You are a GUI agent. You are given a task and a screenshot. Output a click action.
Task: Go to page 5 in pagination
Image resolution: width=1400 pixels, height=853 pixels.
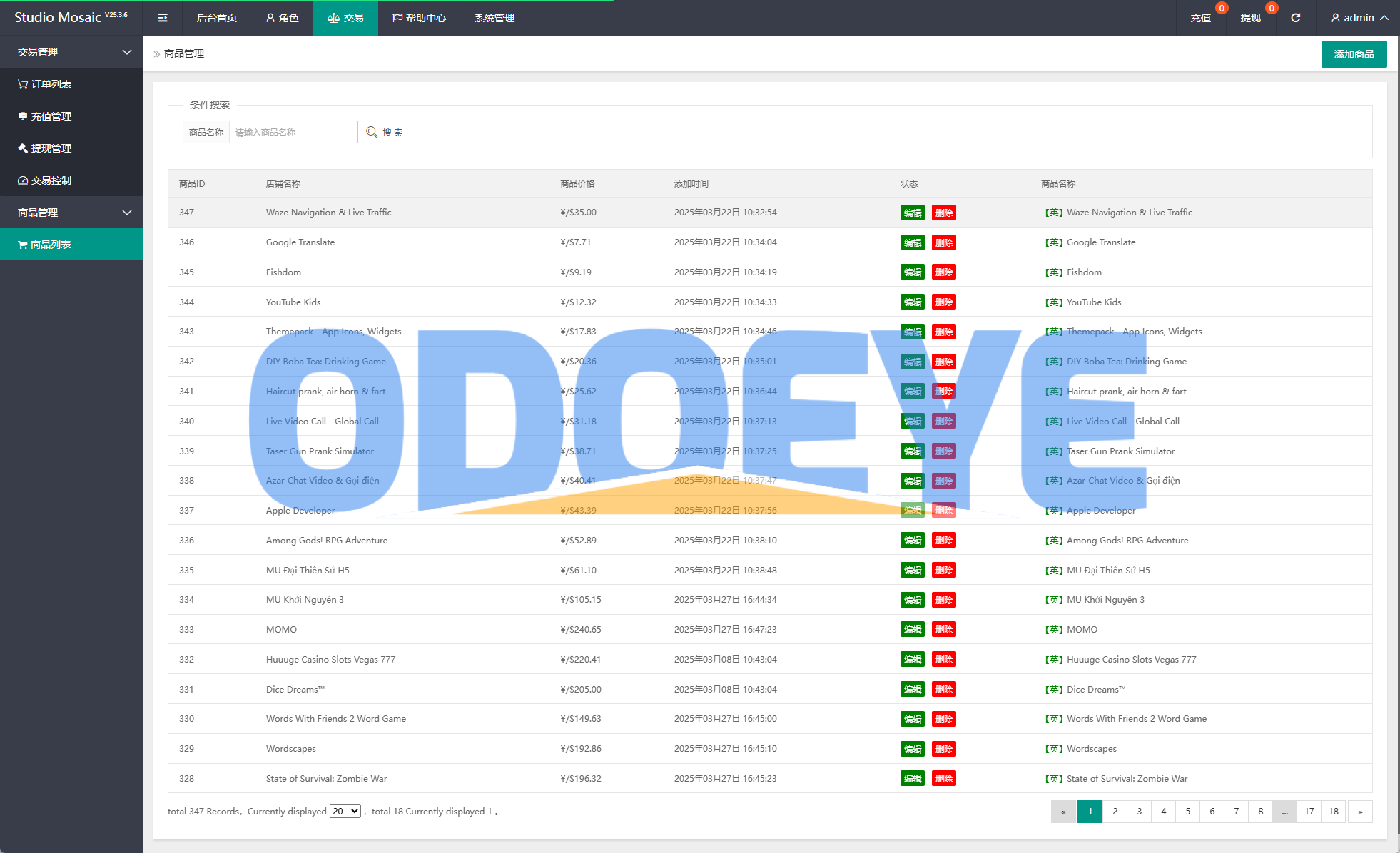1188,812
